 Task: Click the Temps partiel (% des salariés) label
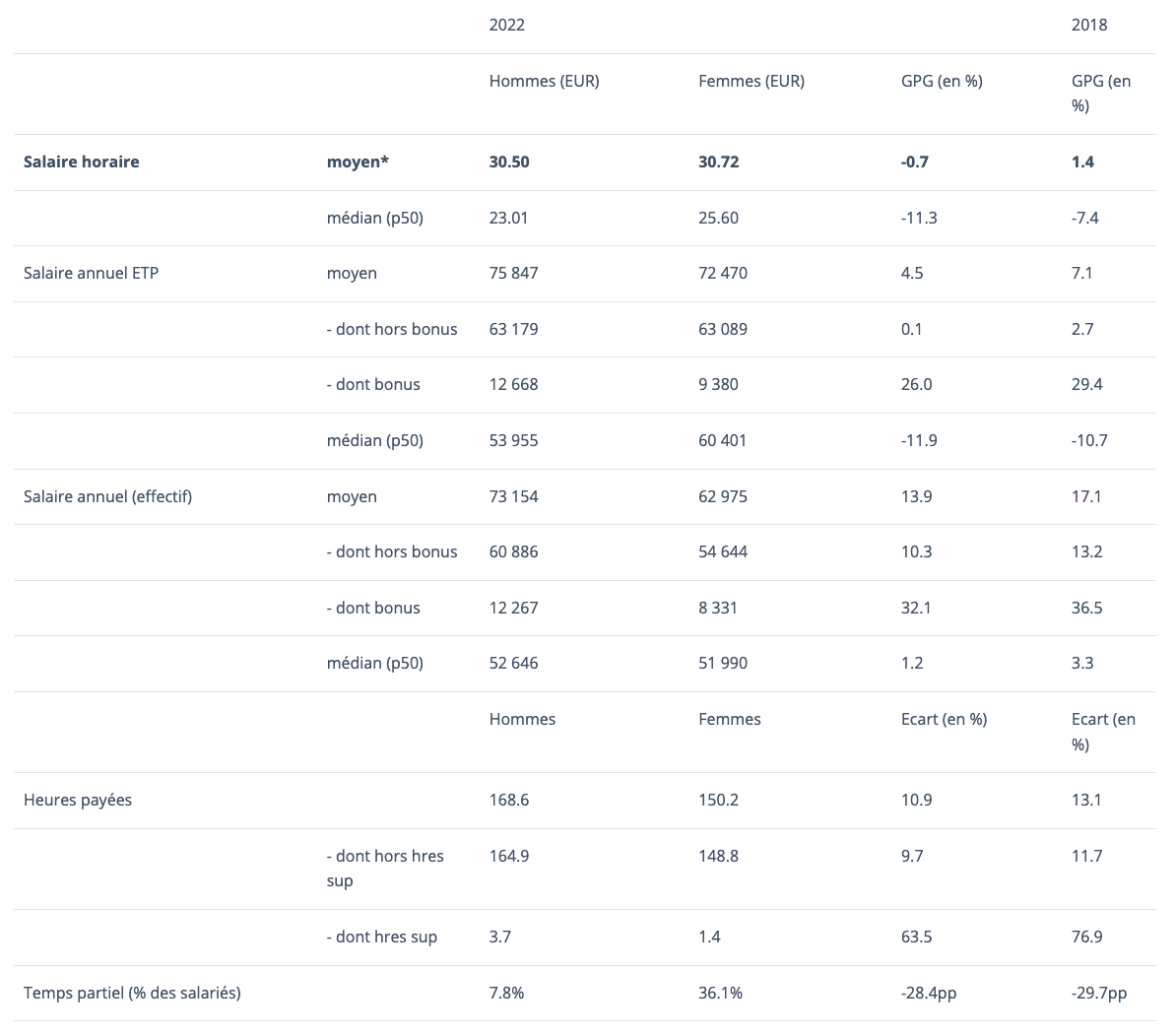(132, 993)
